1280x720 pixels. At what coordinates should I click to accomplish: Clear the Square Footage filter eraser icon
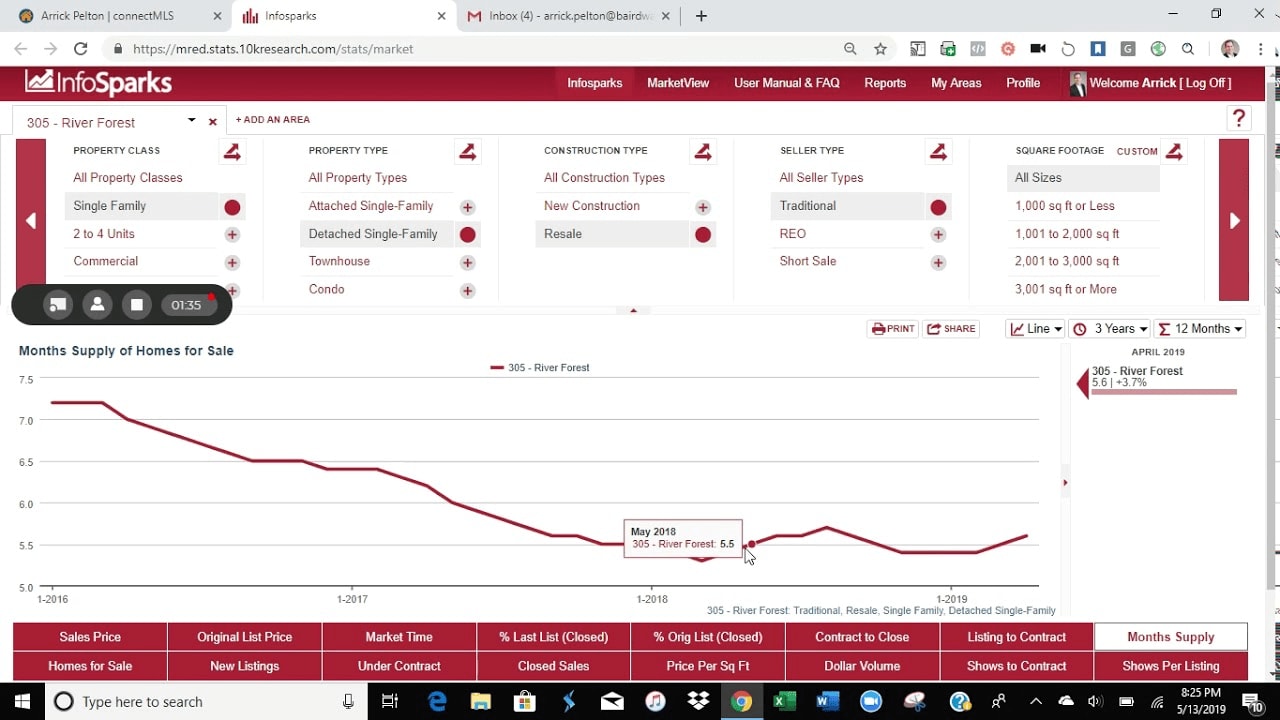[1174, 151]
